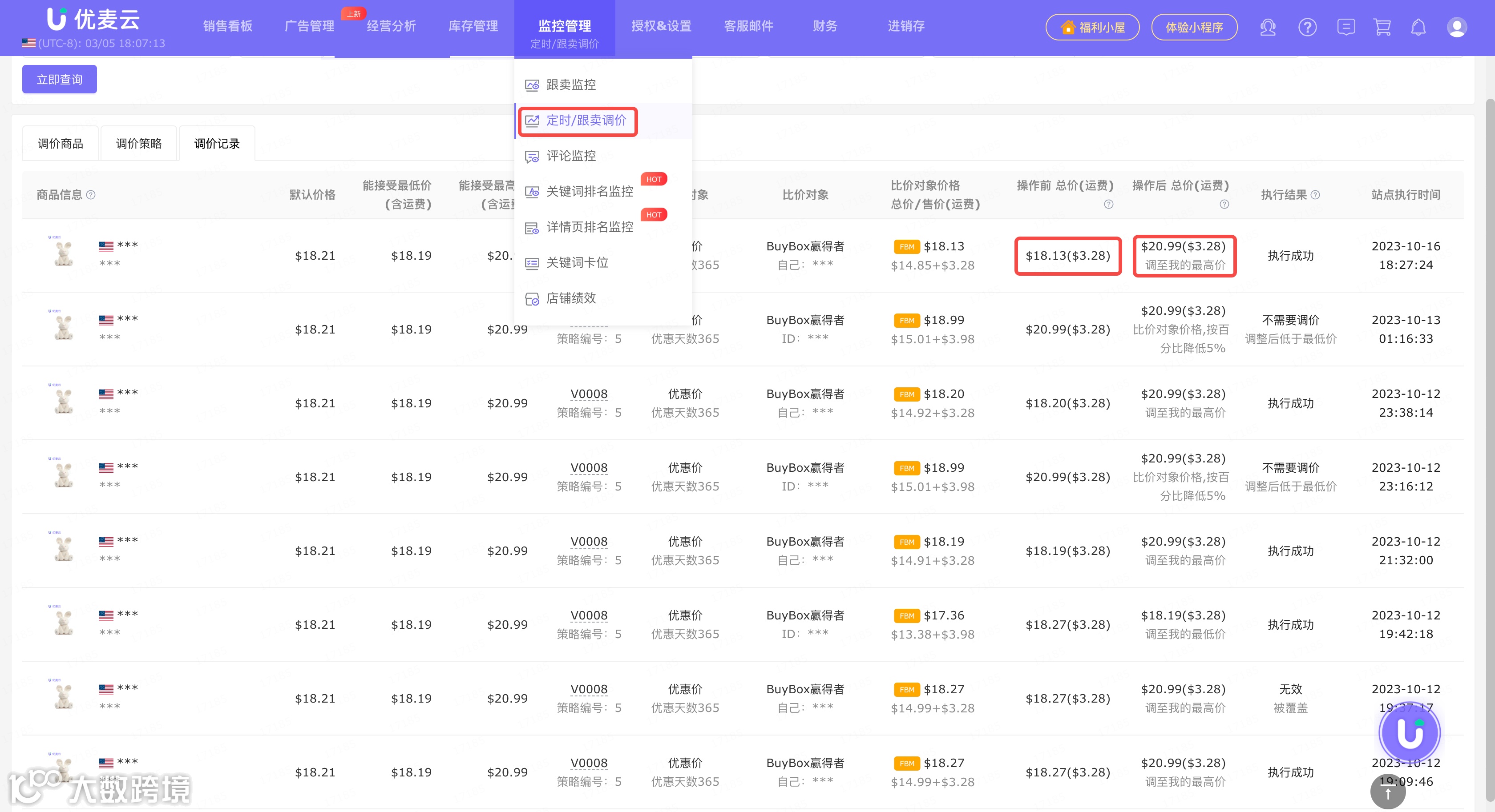1495x812 pixels.
Task: Switch to the 调价策略 tab
Action: click(x=139, y=143)
